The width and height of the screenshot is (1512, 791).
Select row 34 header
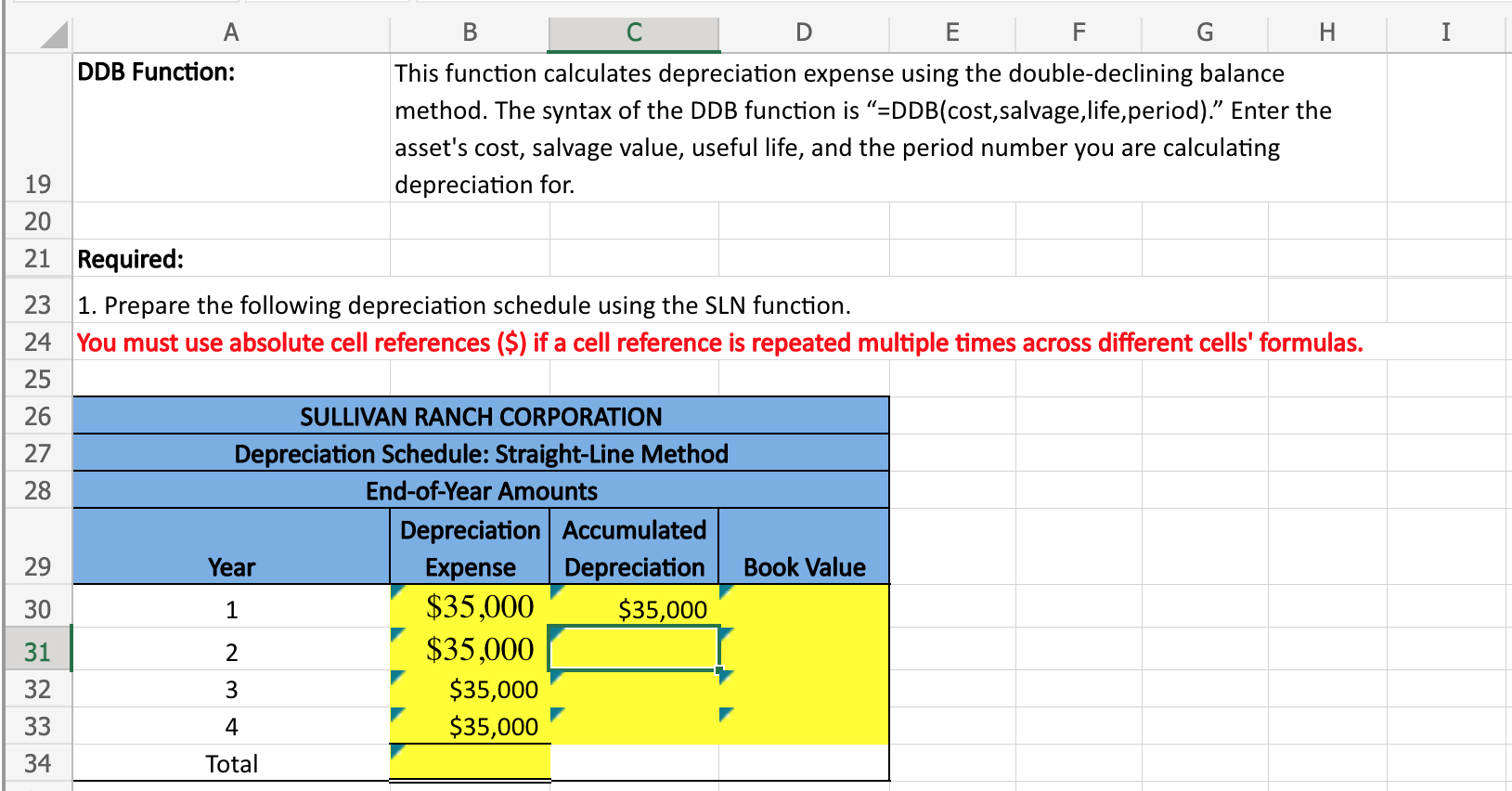tap(37, 763)
